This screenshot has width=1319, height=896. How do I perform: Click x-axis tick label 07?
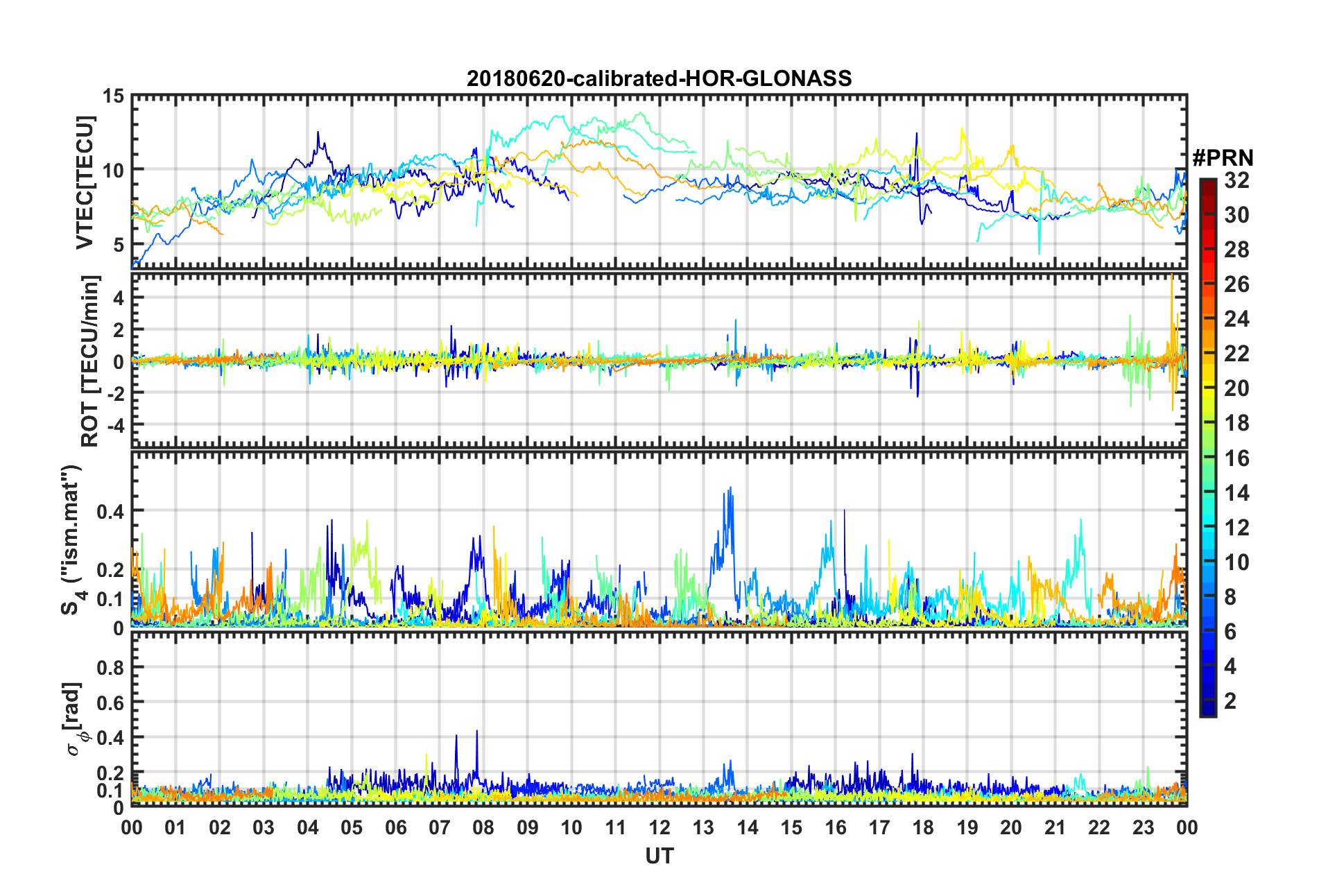coord(439,827)
